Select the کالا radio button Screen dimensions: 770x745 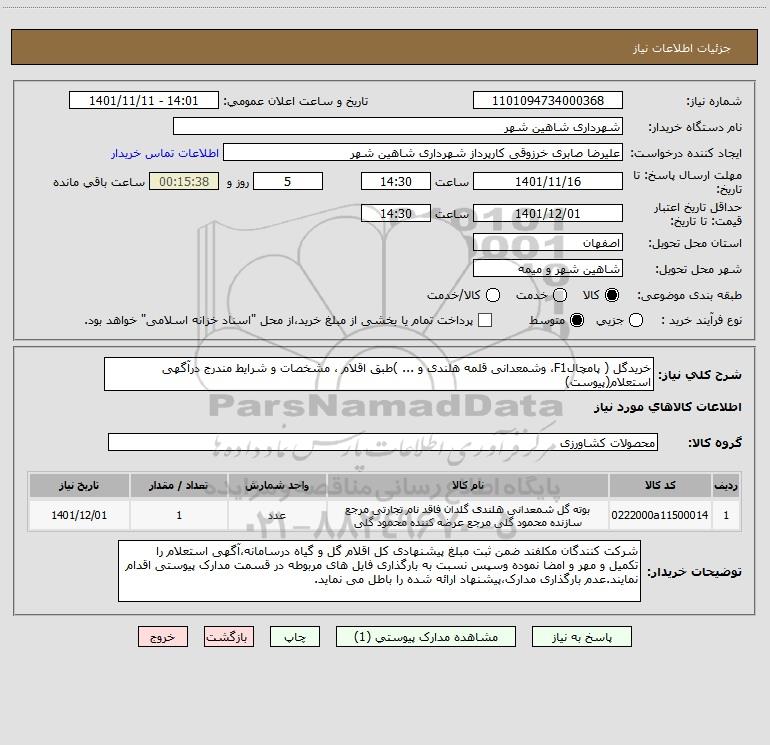[612, 295]
